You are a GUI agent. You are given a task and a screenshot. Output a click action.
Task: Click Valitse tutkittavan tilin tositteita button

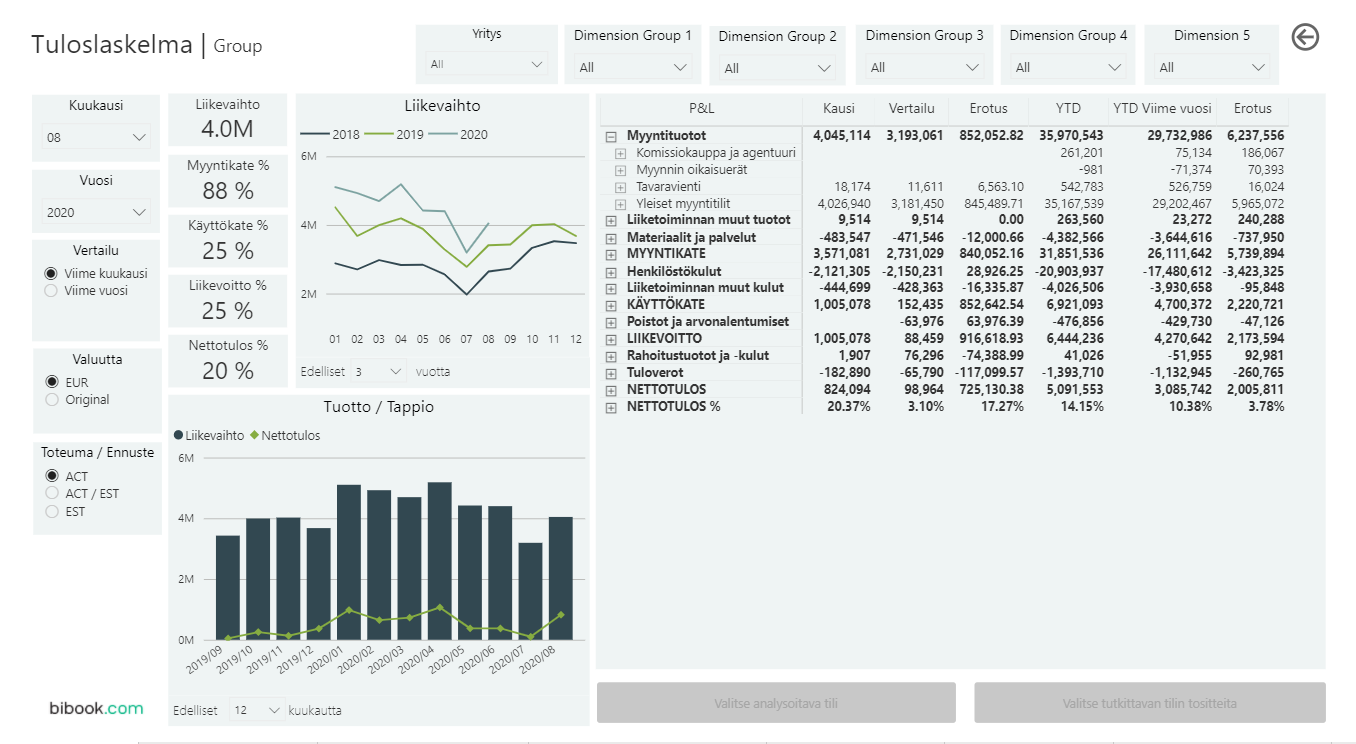(x=1149, y=703)
